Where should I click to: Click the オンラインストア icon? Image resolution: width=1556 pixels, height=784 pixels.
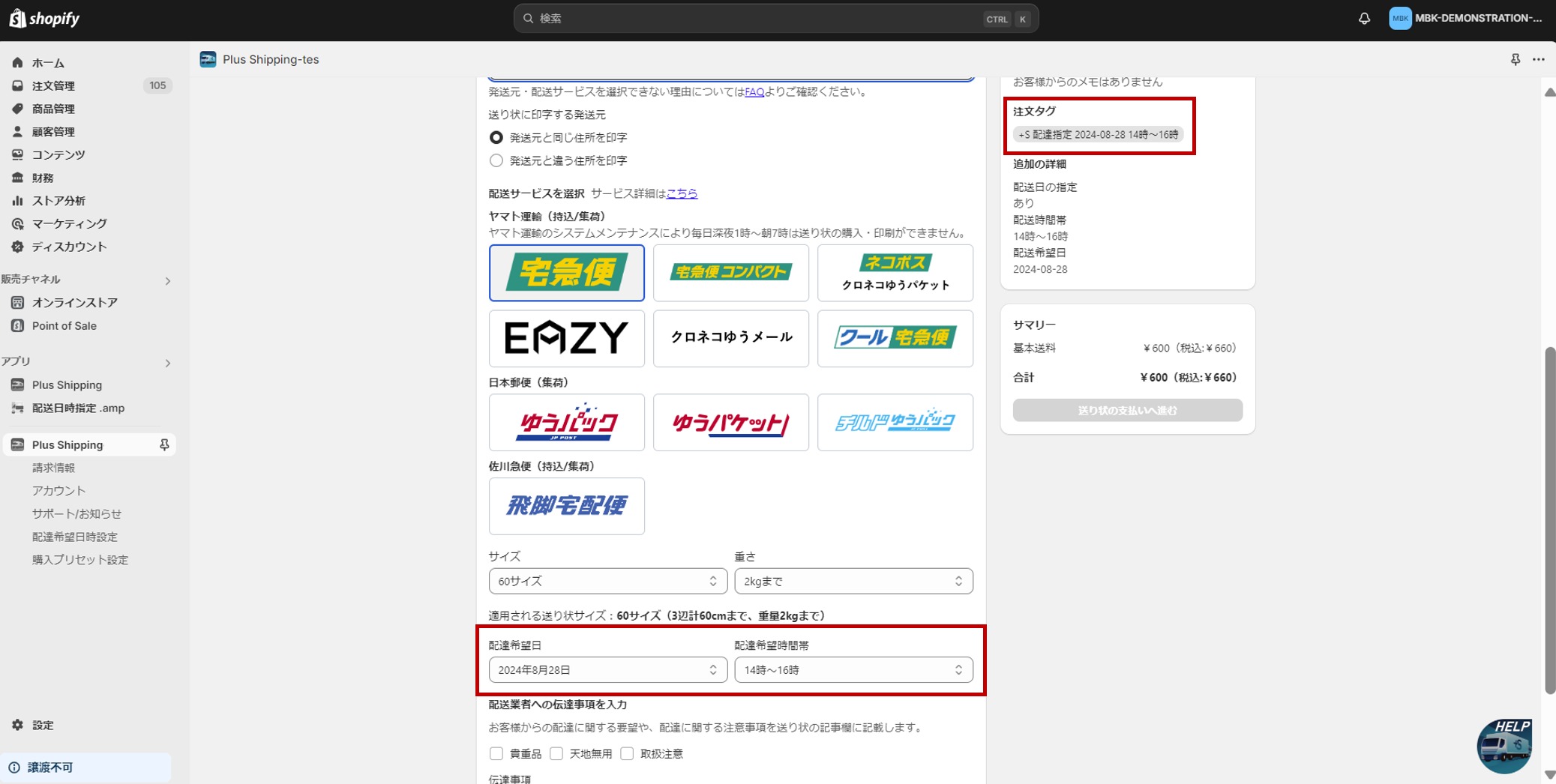pos(17,303)
